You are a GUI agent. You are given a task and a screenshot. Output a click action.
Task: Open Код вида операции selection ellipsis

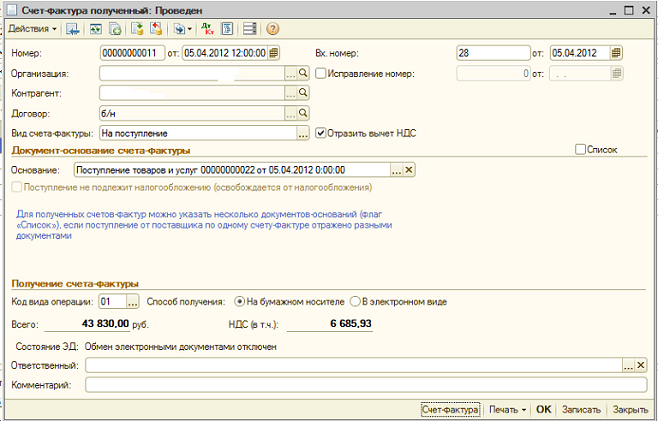[132, 301]
